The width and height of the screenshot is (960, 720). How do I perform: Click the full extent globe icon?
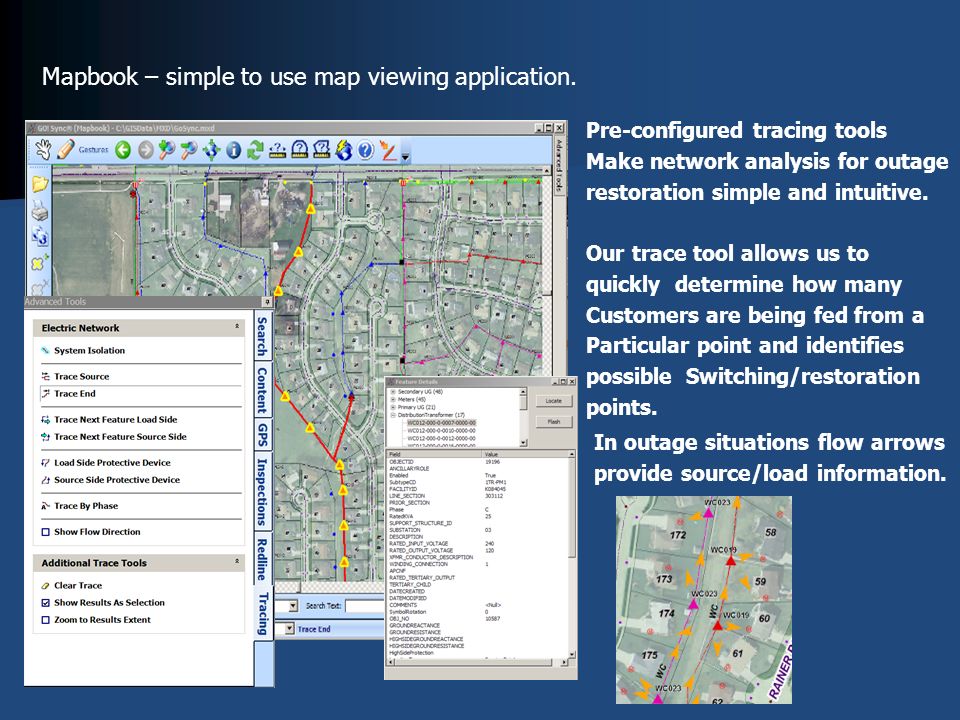(211, 149)
